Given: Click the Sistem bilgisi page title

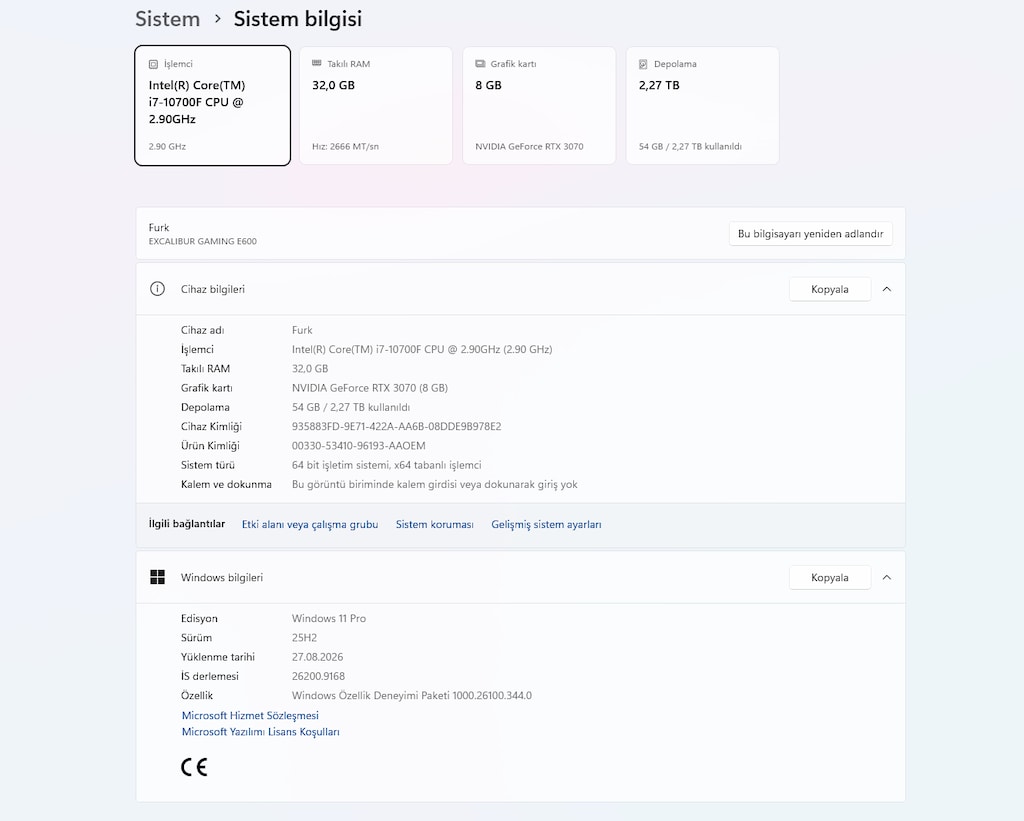Looking at the screenshot, I should (x=298, y=19).
